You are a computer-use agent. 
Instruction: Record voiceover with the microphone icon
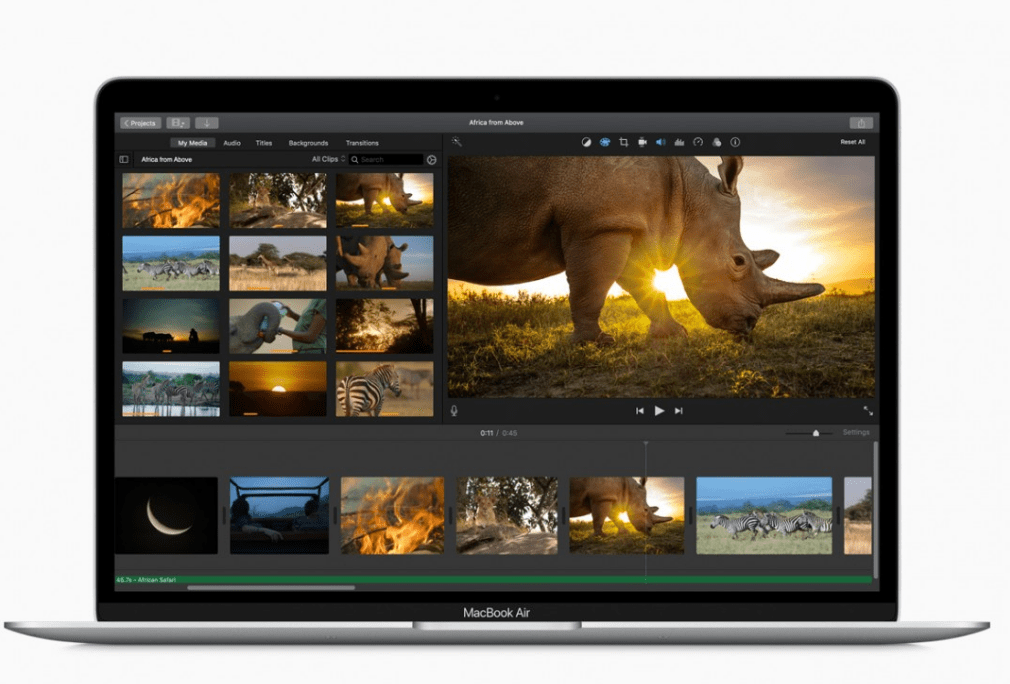coord(454,410)
